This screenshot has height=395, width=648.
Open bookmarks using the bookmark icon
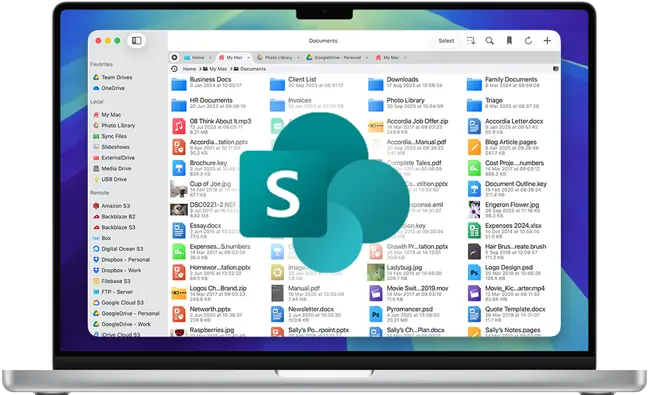(509, 40)
